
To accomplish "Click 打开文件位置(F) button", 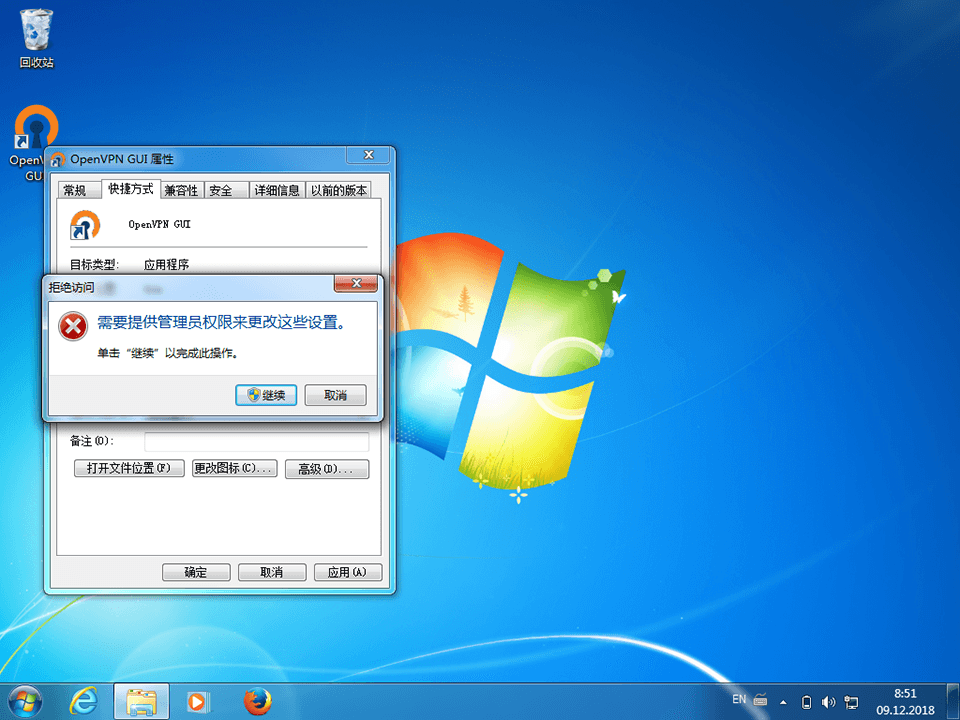I will pyautogui.click(x=129, y=468).
